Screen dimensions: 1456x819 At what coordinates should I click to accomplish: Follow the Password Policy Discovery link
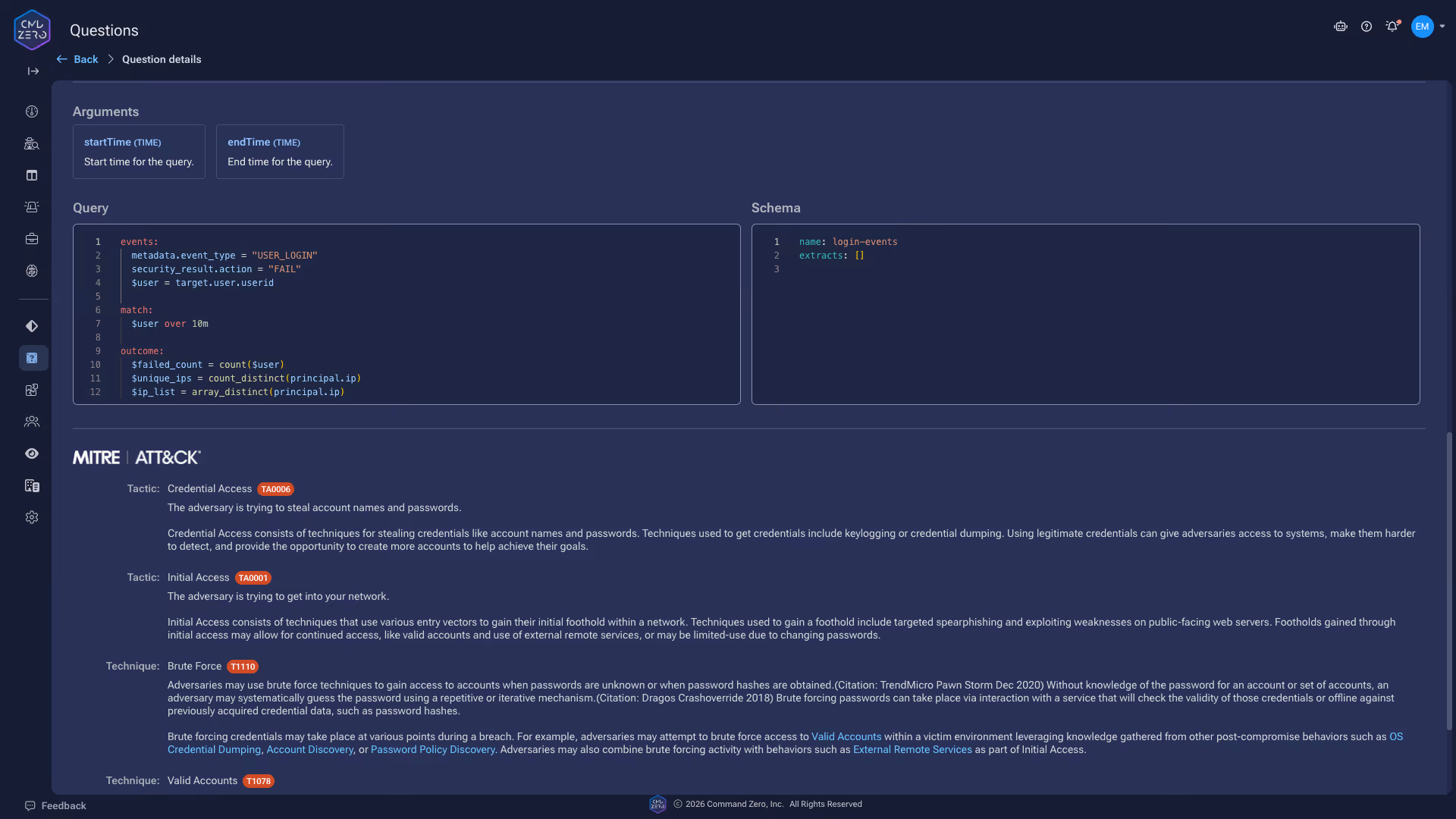[432, 749]
